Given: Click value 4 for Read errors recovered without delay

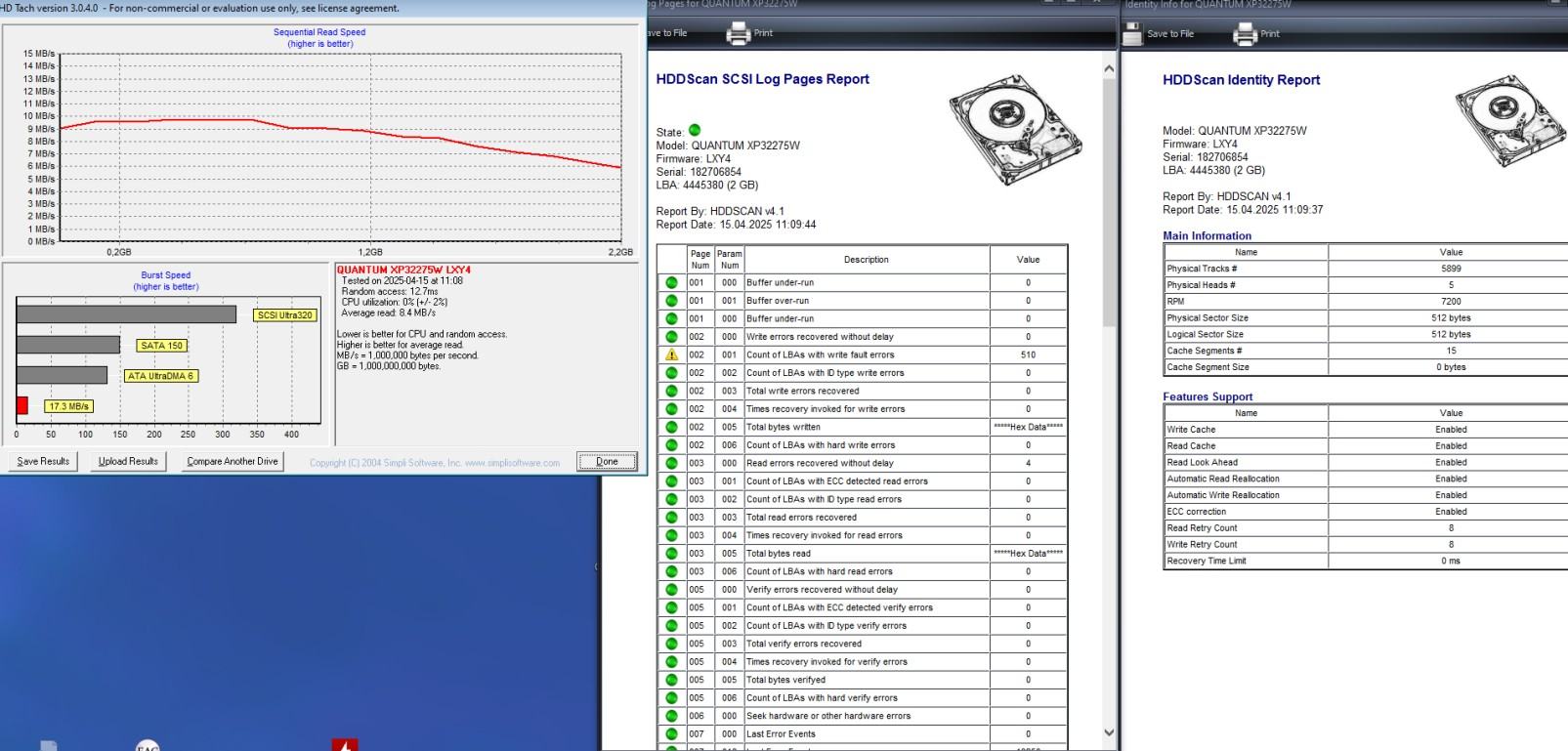Looking at the screenshot, I should pyautogui.click(x=1028, y=463).
